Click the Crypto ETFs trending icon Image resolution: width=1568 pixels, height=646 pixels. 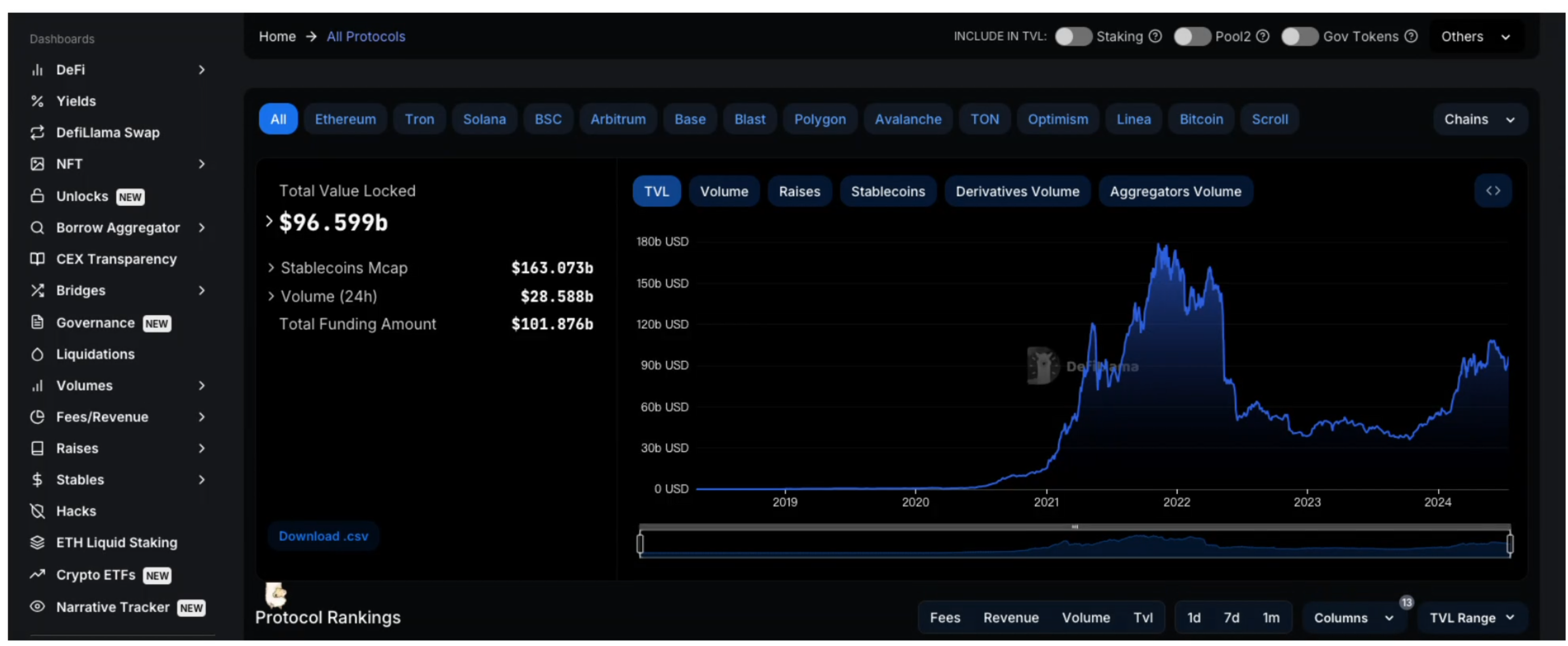[37, 574]
